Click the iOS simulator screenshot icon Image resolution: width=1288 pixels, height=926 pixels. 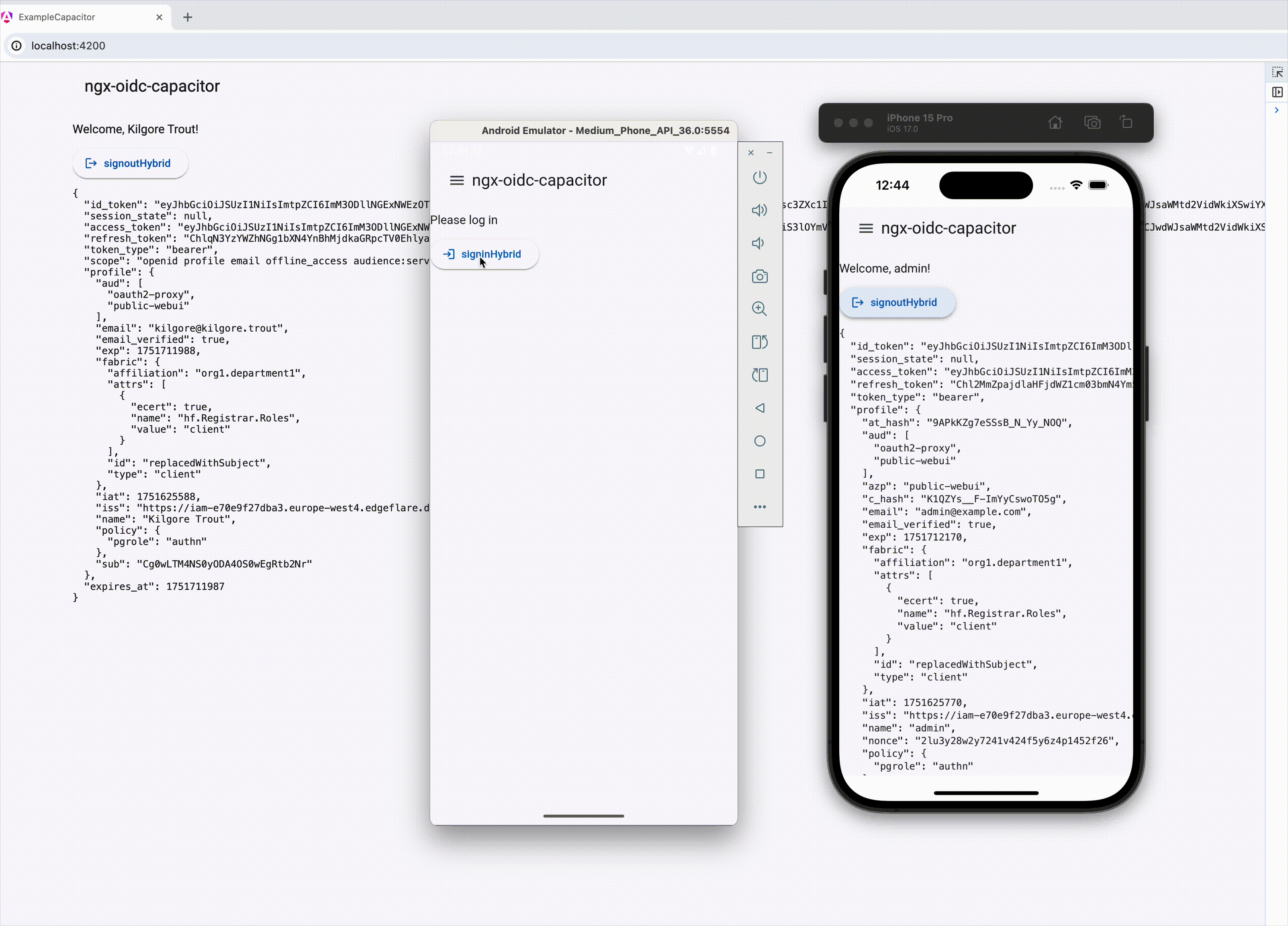[x=1092, y=123]
